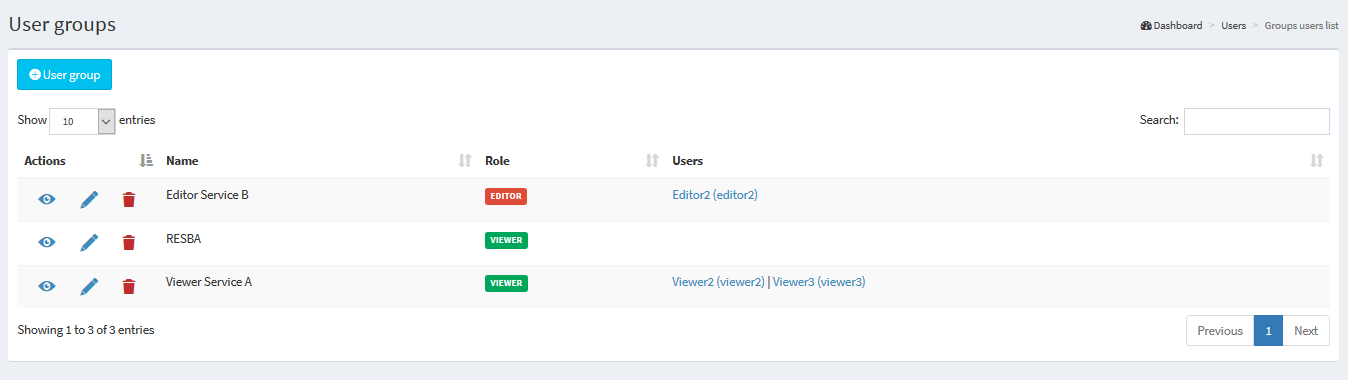Edit the Viewer Service A group

click(x=89, y=287)
